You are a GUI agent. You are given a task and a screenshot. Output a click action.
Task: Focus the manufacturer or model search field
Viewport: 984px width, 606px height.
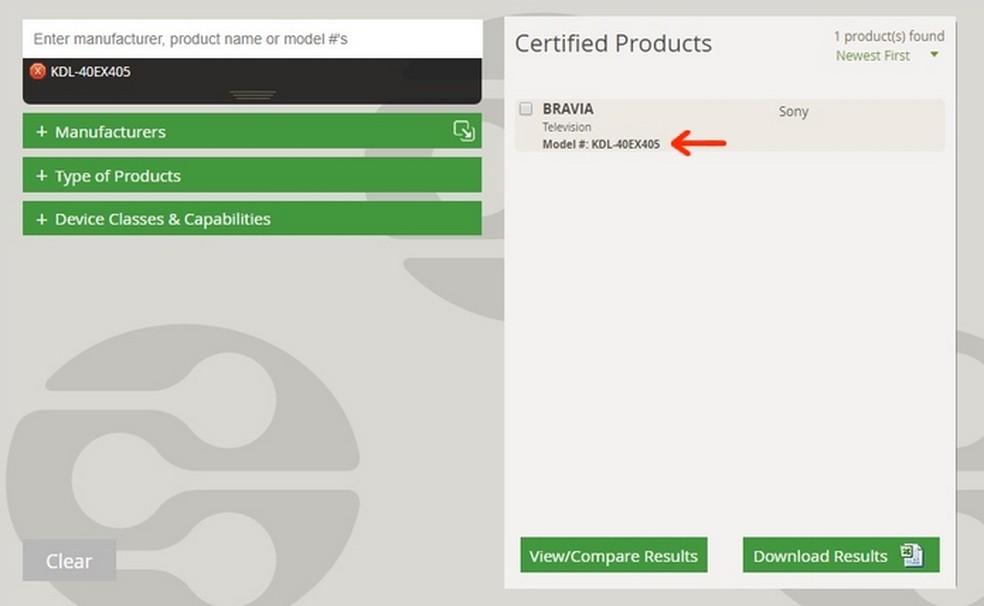(x=252, y=39)
